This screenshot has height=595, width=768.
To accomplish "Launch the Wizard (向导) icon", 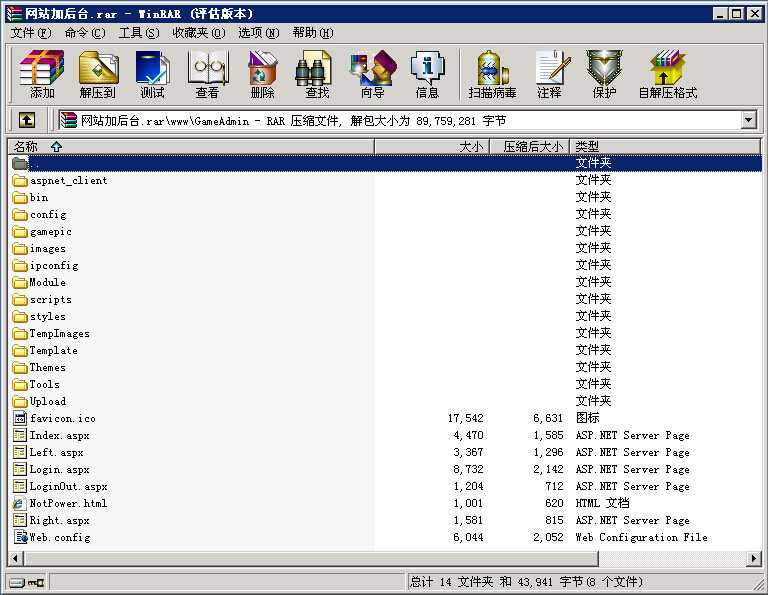I will [372, 73].
